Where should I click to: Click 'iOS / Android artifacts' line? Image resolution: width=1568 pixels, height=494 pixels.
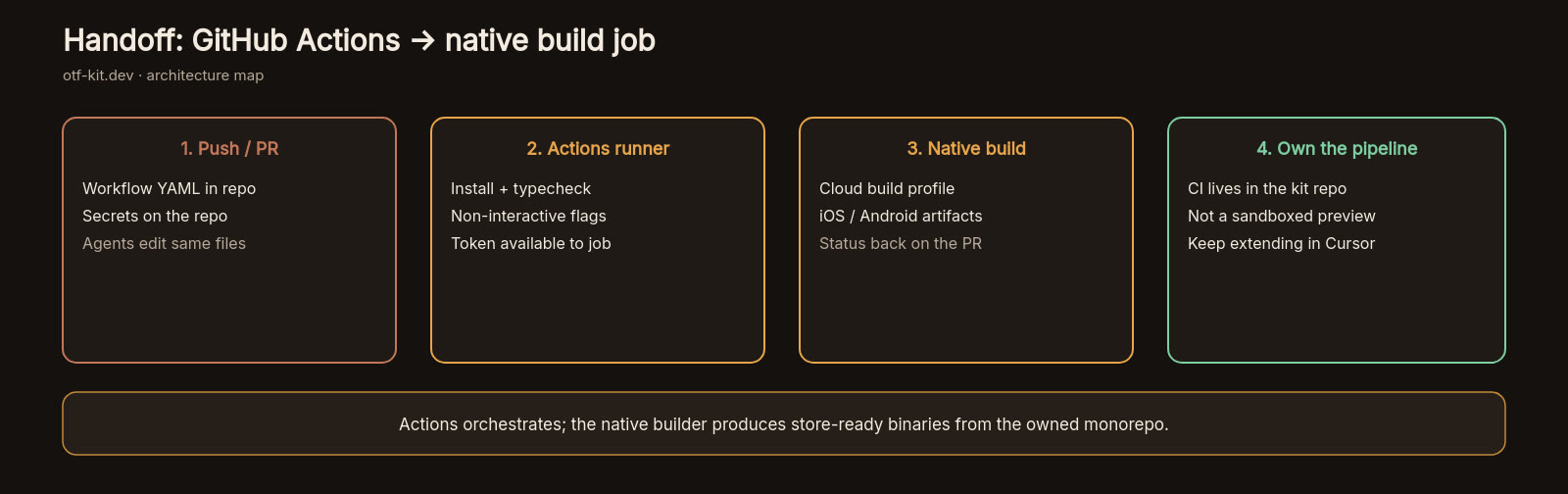click(x=901, y=216)
